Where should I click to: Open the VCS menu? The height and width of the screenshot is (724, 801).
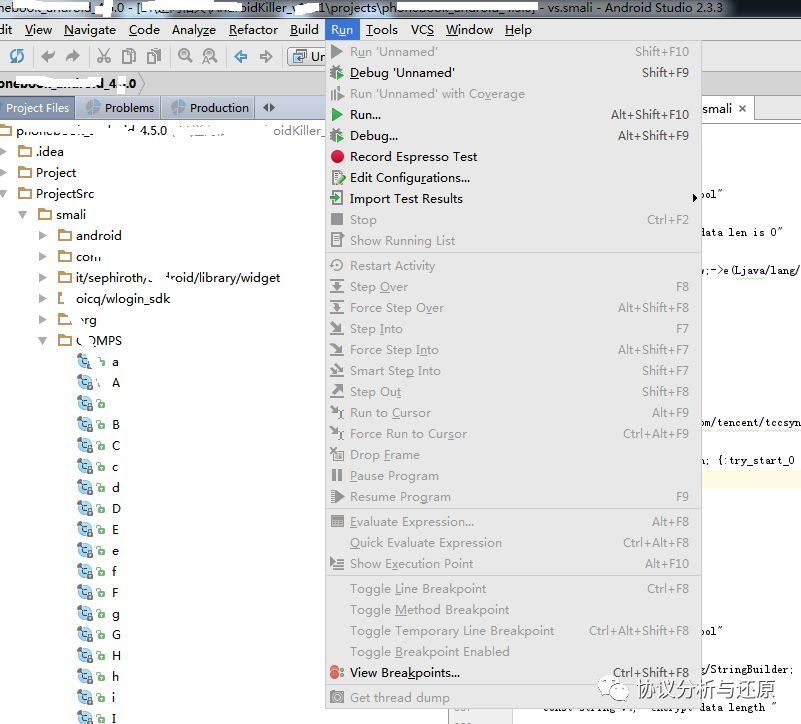(x=422, y=30)
